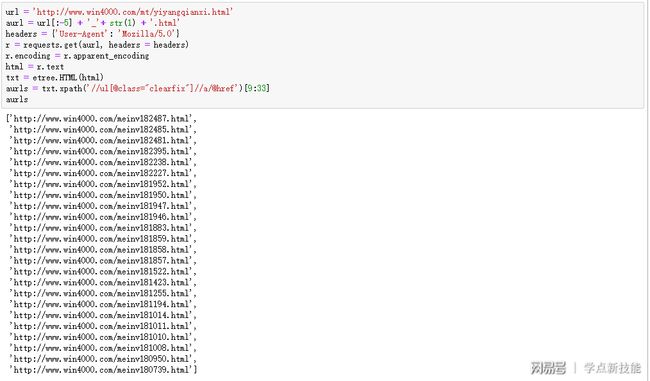
Task: Click the line defining headers with 'User-Agent'
Action: click(92, 34)
